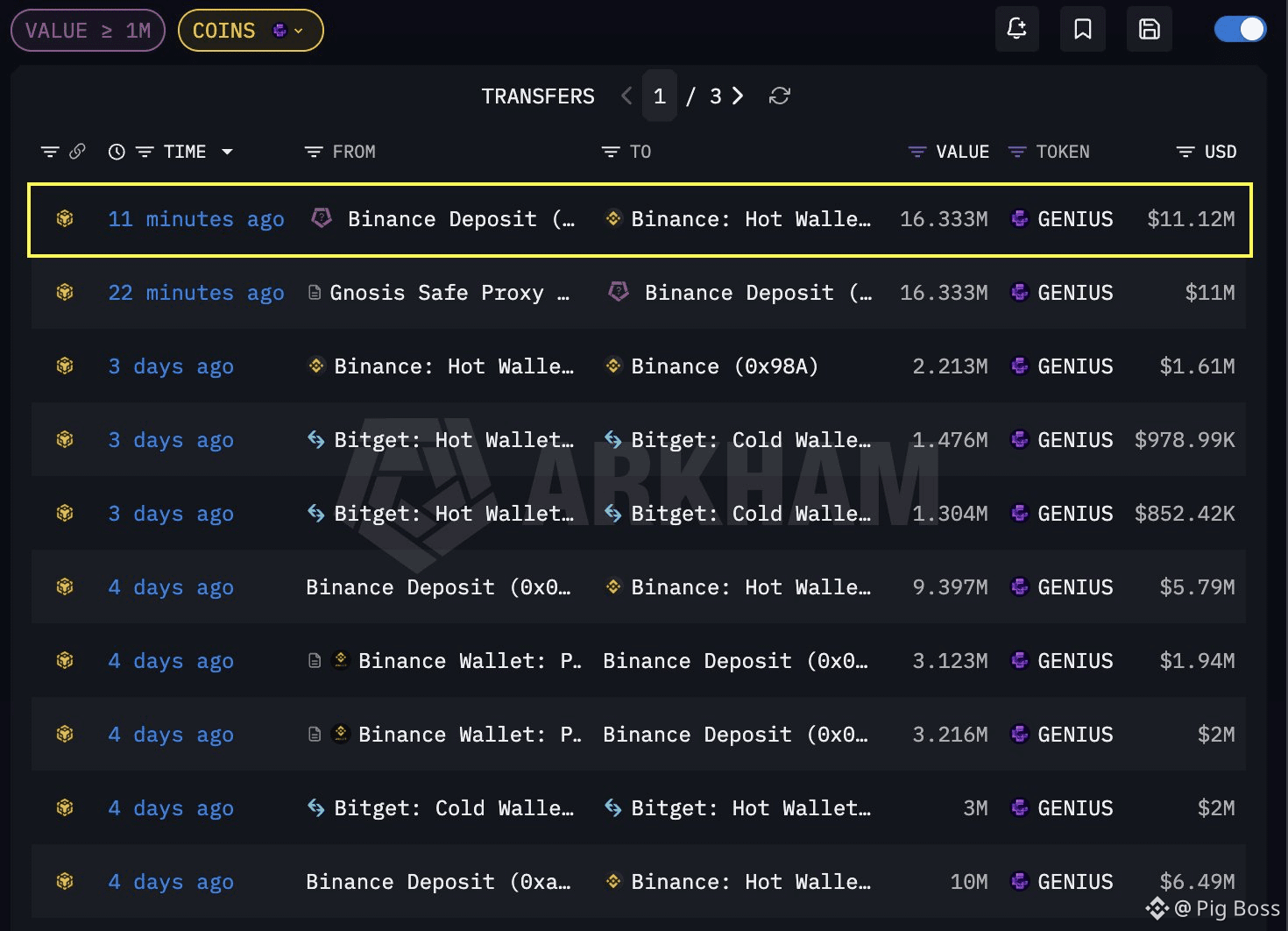This screenshot has height=931, width=1288.
Task: Click the 2.213M value cell
Action: 950,366
